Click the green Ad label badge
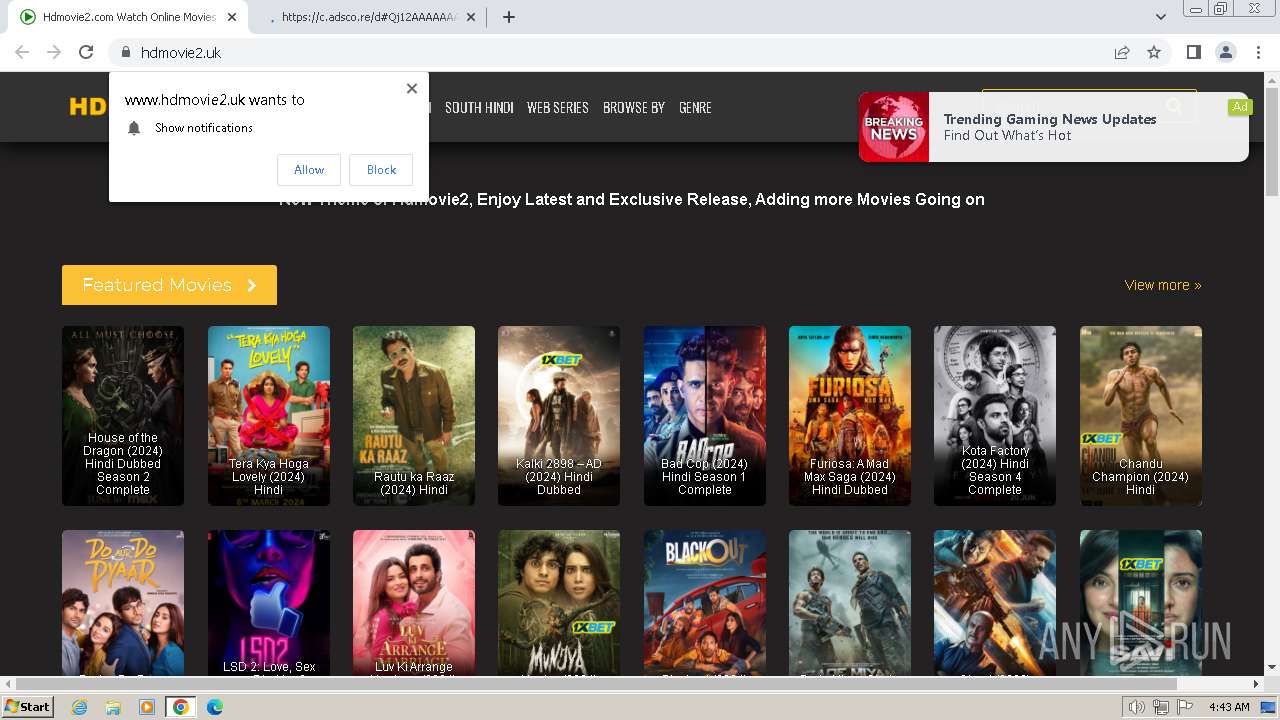The width and height of the screenshot is (1280, 720). point(1240,107)
